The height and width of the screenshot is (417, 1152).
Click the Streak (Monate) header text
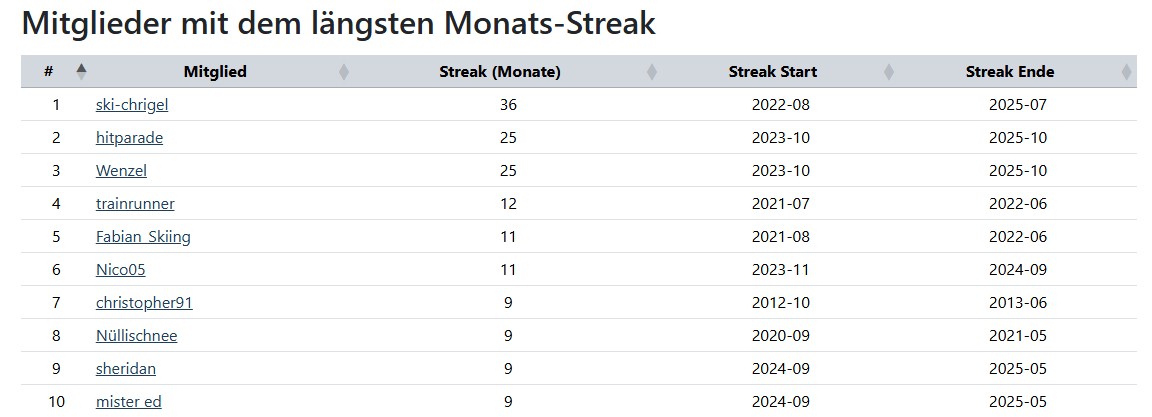[x=500, y=72]
